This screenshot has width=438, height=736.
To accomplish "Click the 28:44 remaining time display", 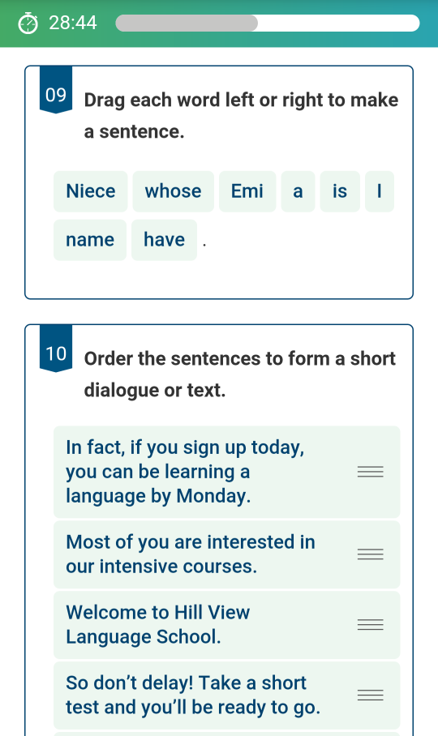I will pos(73,23).
